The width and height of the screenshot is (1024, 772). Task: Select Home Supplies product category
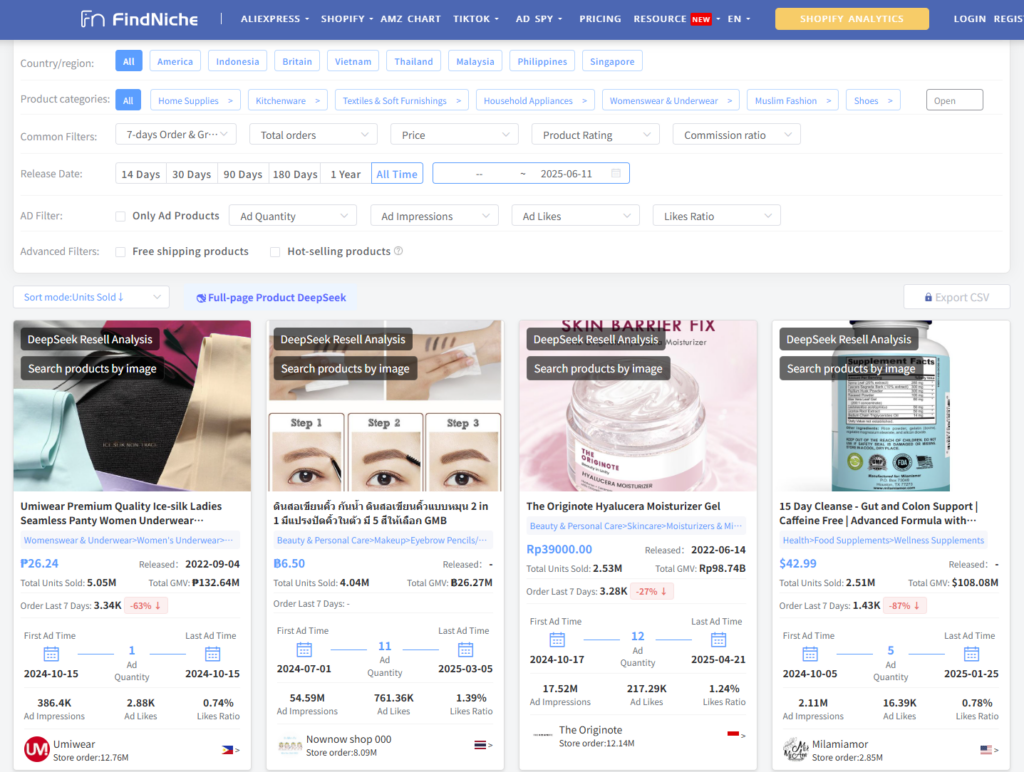(195, 101)
